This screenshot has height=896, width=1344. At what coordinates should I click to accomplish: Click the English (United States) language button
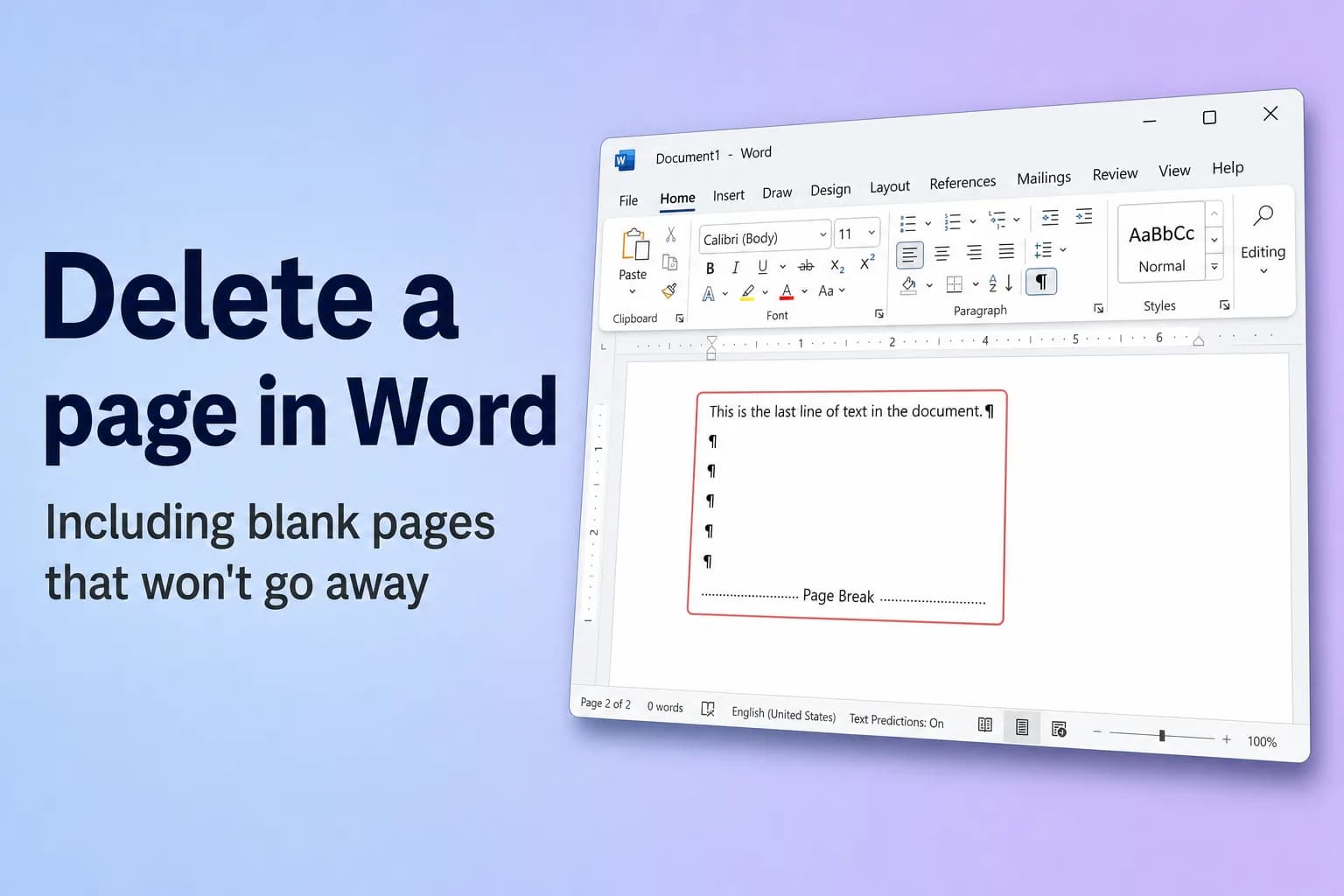pos(783,714)
